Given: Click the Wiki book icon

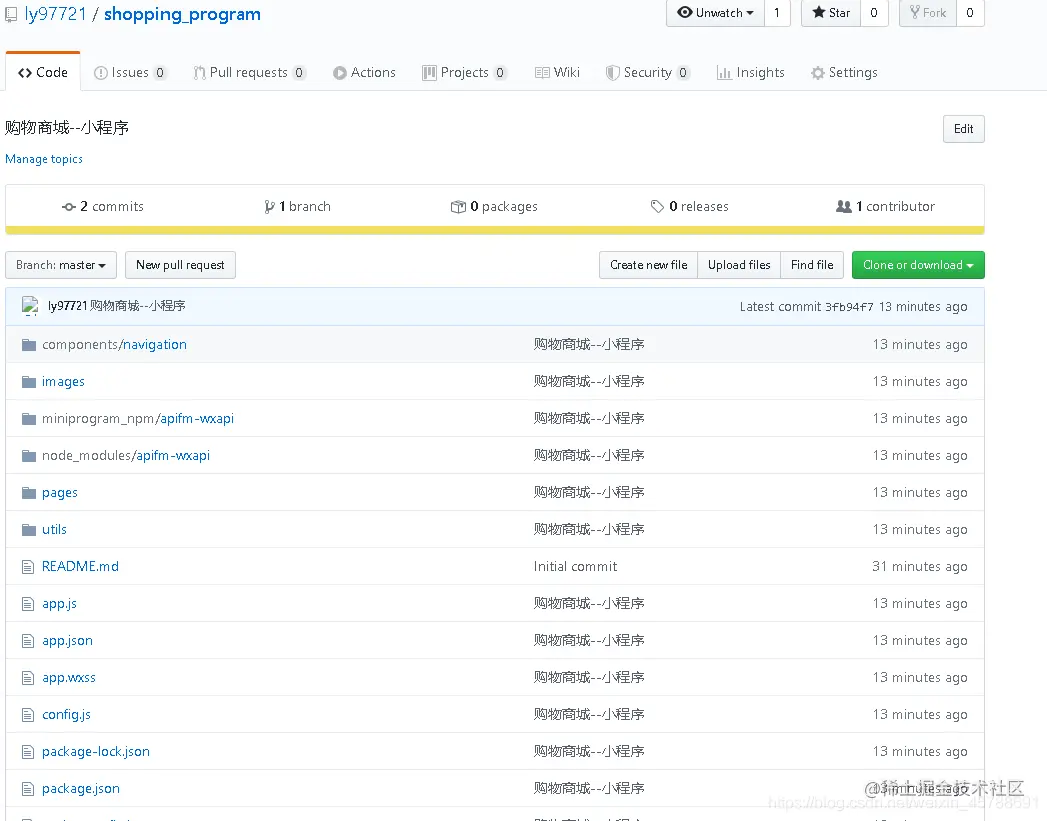Looking at the screenshot, I should pyautogui.click(x=542, y=73).
